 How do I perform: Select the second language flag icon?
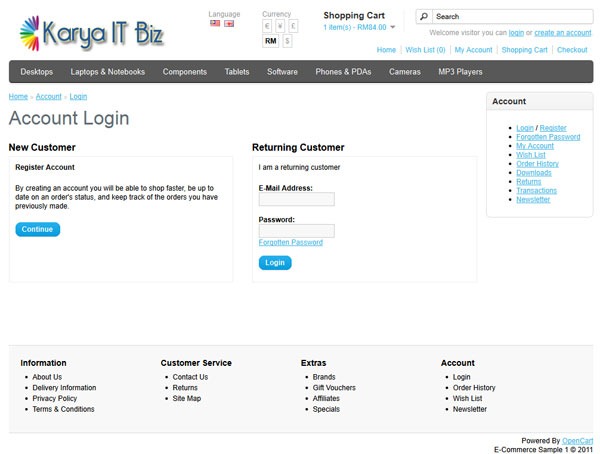coord(229,24)
